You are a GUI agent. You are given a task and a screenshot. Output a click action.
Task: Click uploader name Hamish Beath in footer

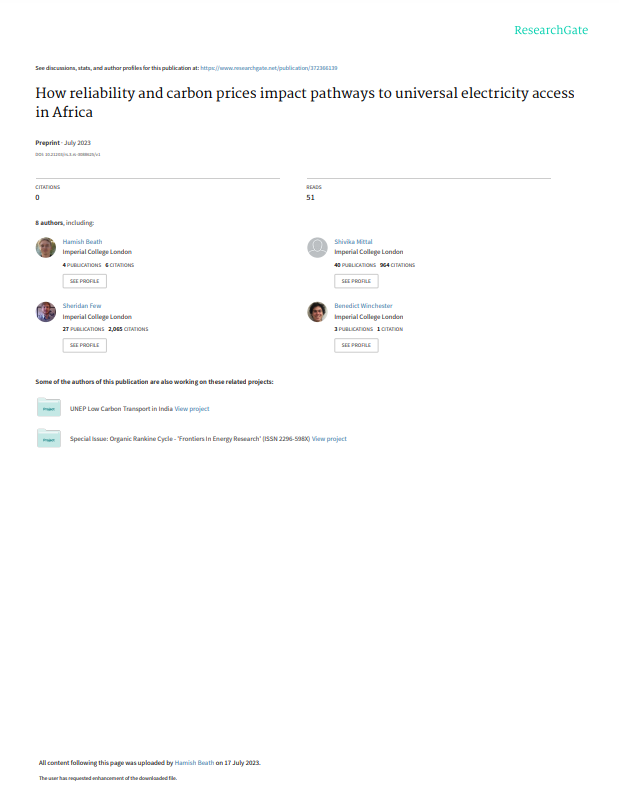point(195,763)
